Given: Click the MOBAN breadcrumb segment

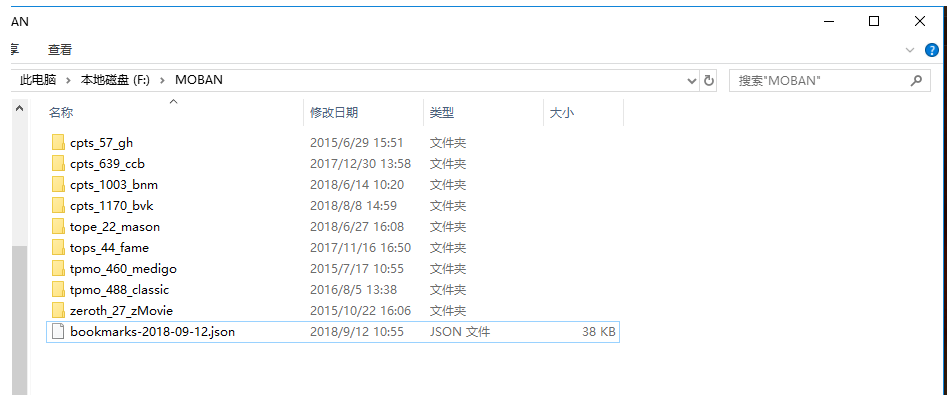Looking at the screenshot, I should point(199,80).
